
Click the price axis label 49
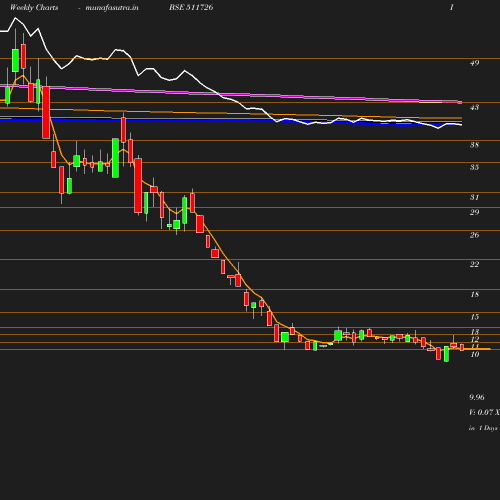click(x=474, y=63)
